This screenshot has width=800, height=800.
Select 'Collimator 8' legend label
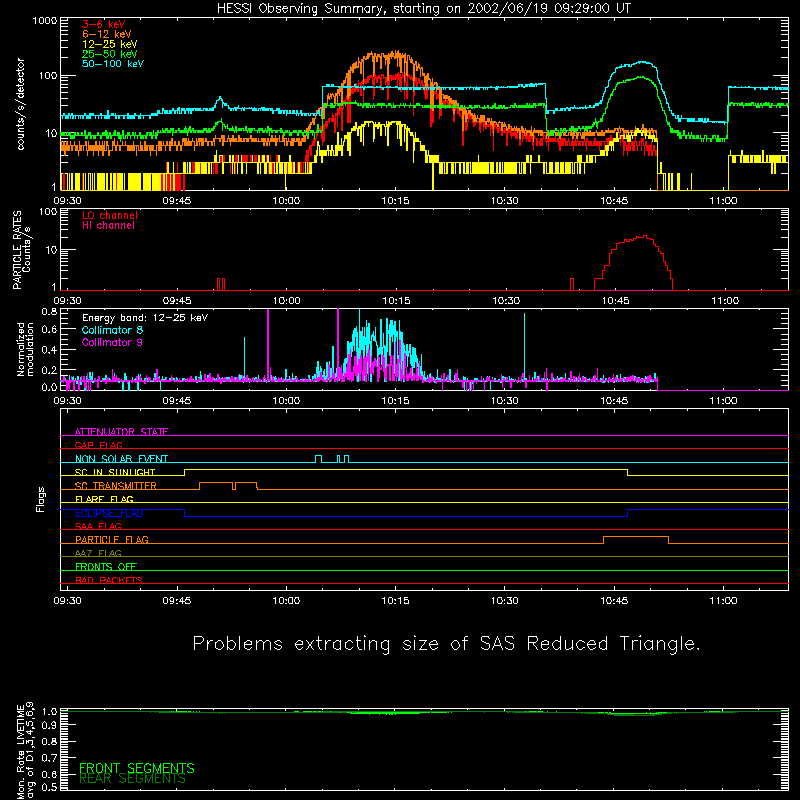click(x=112, y=330)
